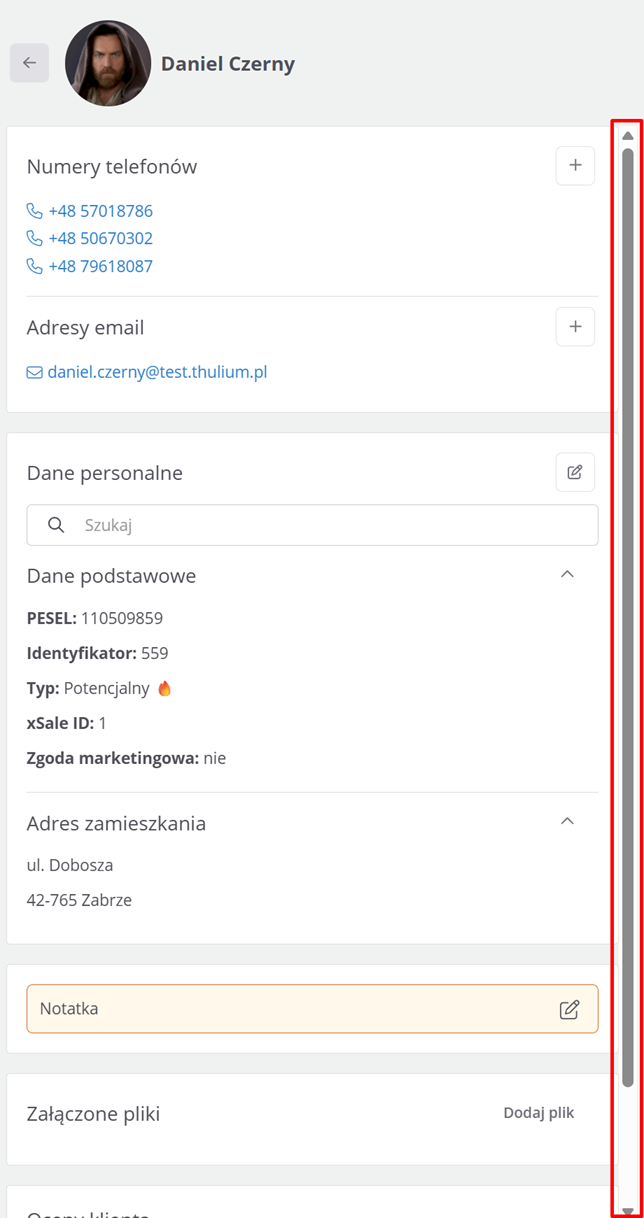Call phone number +48 50670302
This screenshot has width=644, height=1218.
100,238
